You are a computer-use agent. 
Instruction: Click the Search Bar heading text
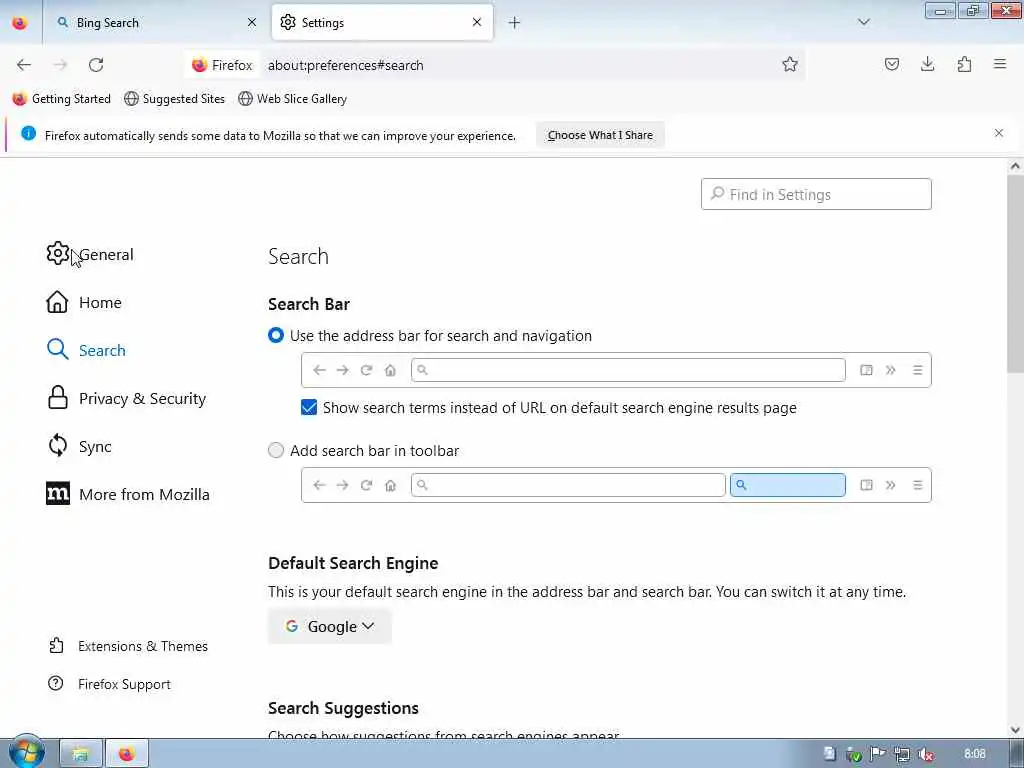pos(309,304)
